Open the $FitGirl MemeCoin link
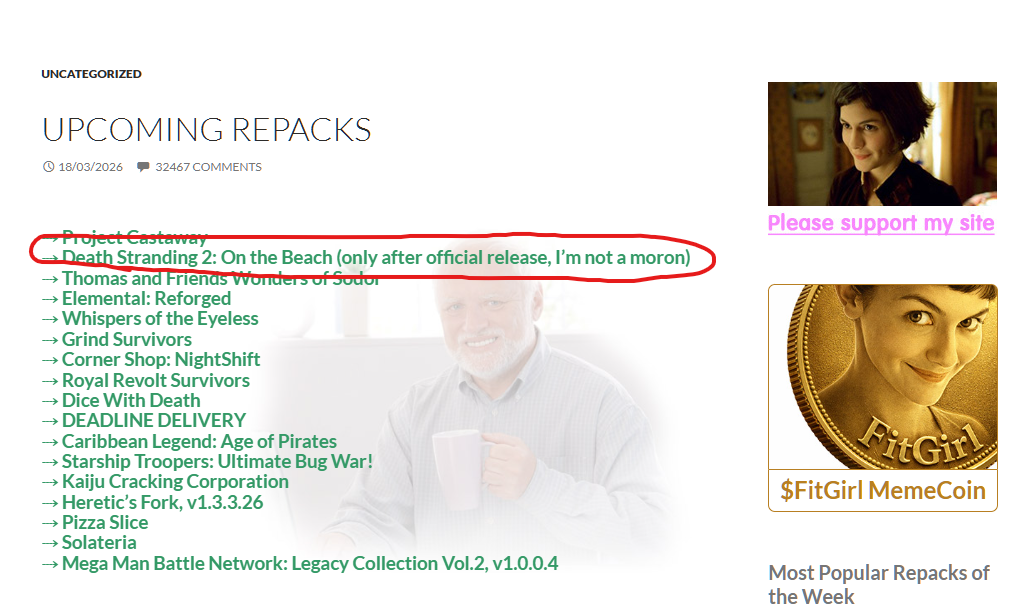 pyautogui.click(x=883, y=490)
